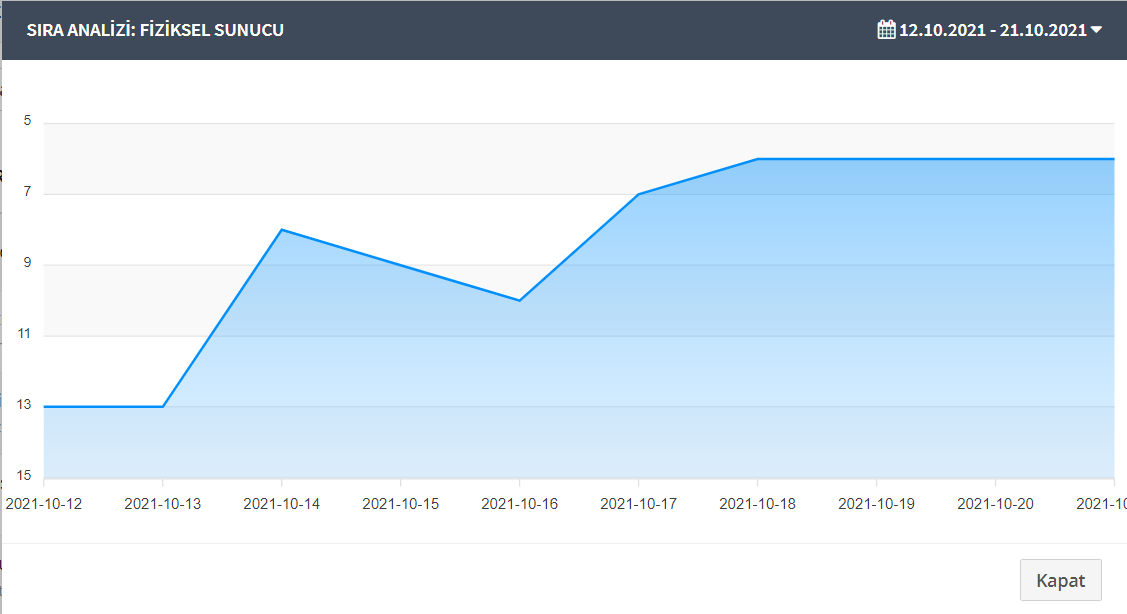This screenshot has width=1127, height=614.
Task: Click chart peak data point at 2021-10-14
Action: pos(282,229)
